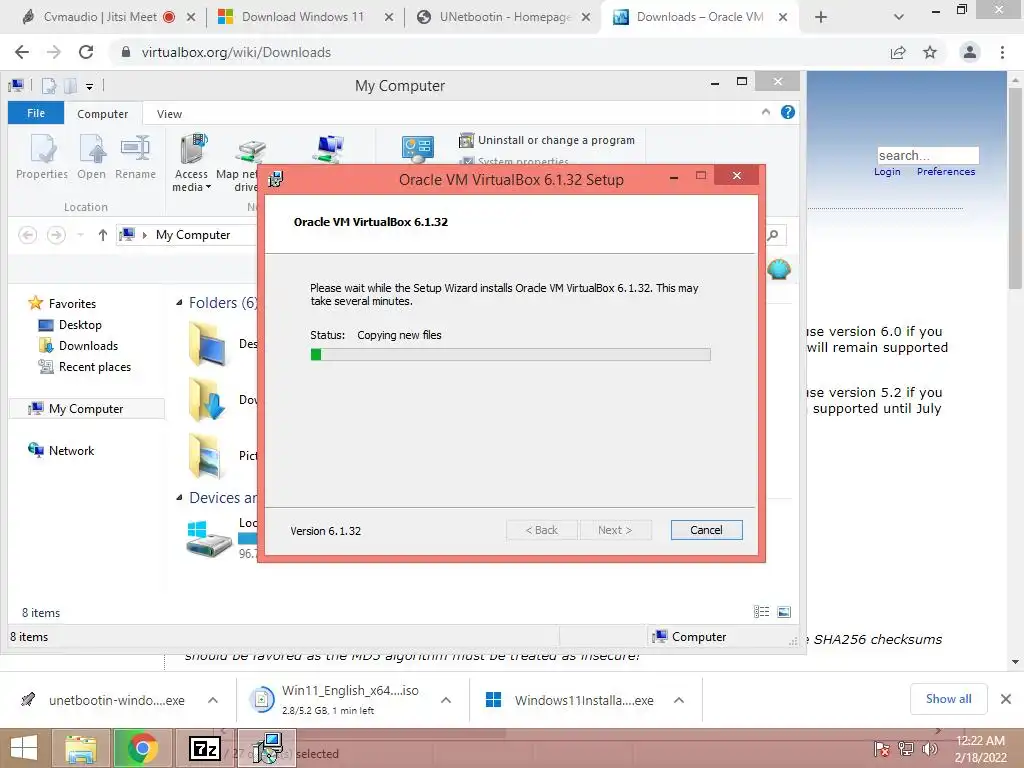Open the File tab in My Computer
Image resolution: width=1024 pixels, height=768 pixels.
click(x=36, y=113)
